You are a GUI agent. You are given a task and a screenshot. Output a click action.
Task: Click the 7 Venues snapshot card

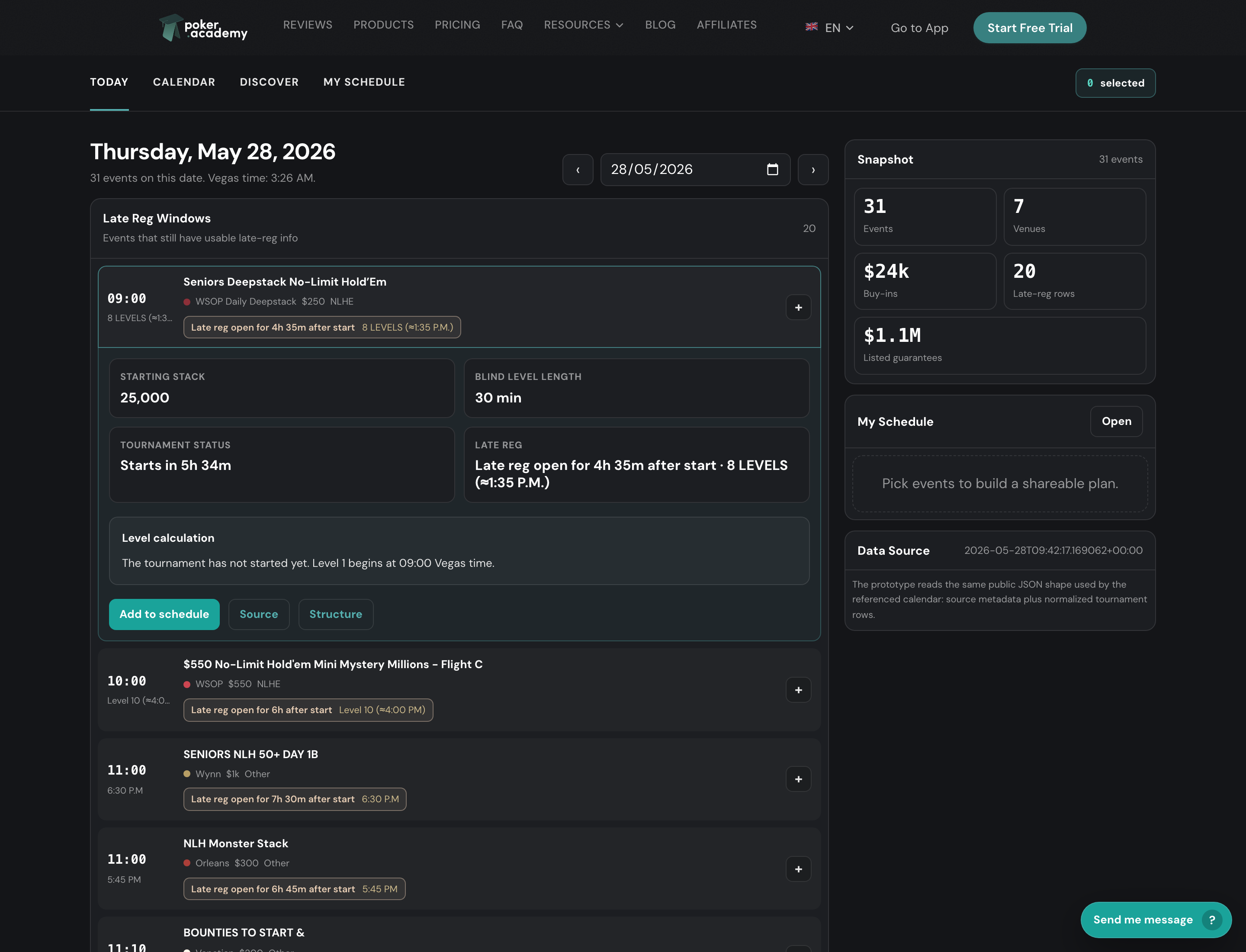[1075, 216]
